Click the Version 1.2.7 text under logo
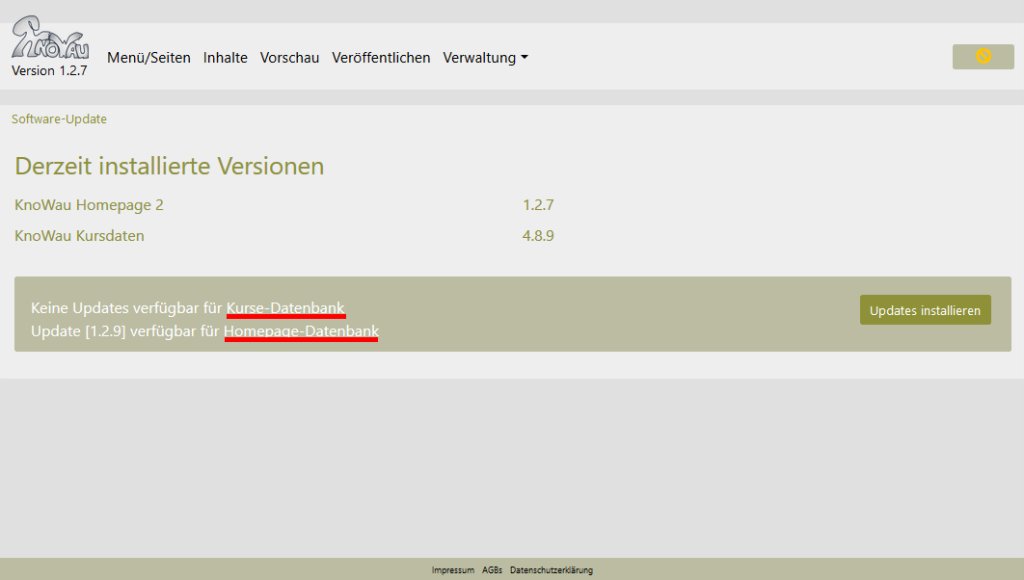 [49, 71]
